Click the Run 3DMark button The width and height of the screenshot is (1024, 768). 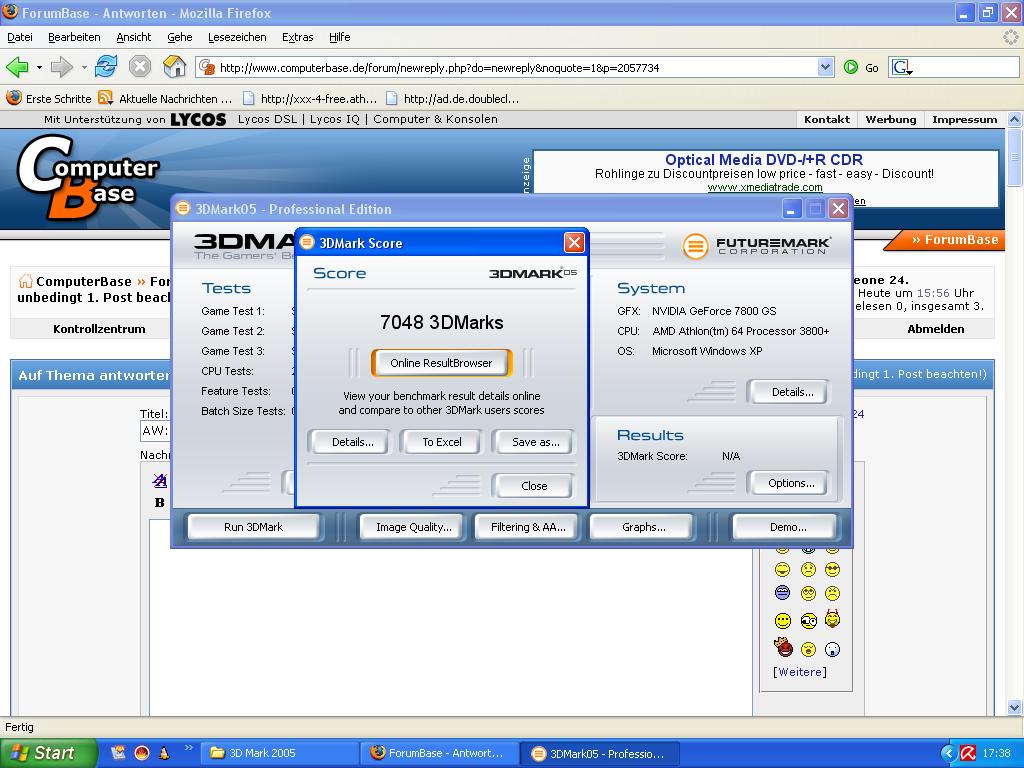253,527
